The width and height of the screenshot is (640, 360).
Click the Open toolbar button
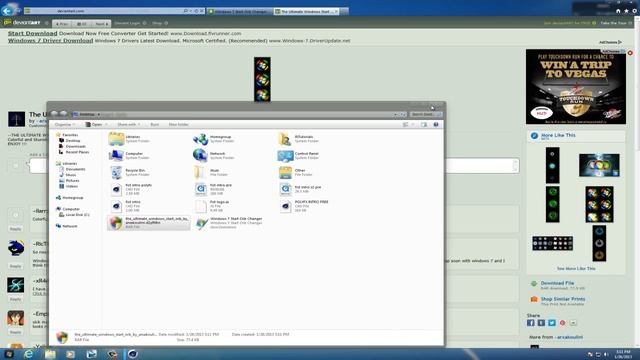click(x=94, y=124)
